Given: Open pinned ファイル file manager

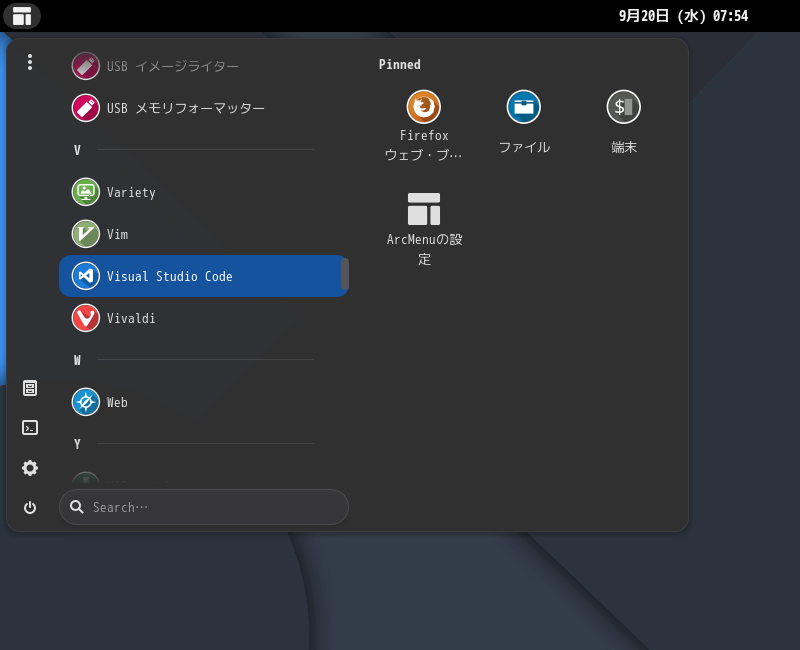Looking at the screenshot, I should click(x=524, y=122).
